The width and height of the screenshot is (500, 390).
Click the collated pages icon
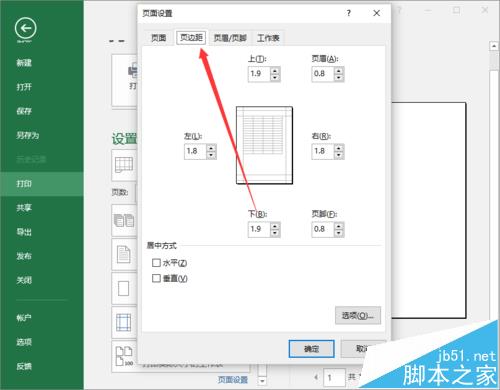click(x=124, y=221)
